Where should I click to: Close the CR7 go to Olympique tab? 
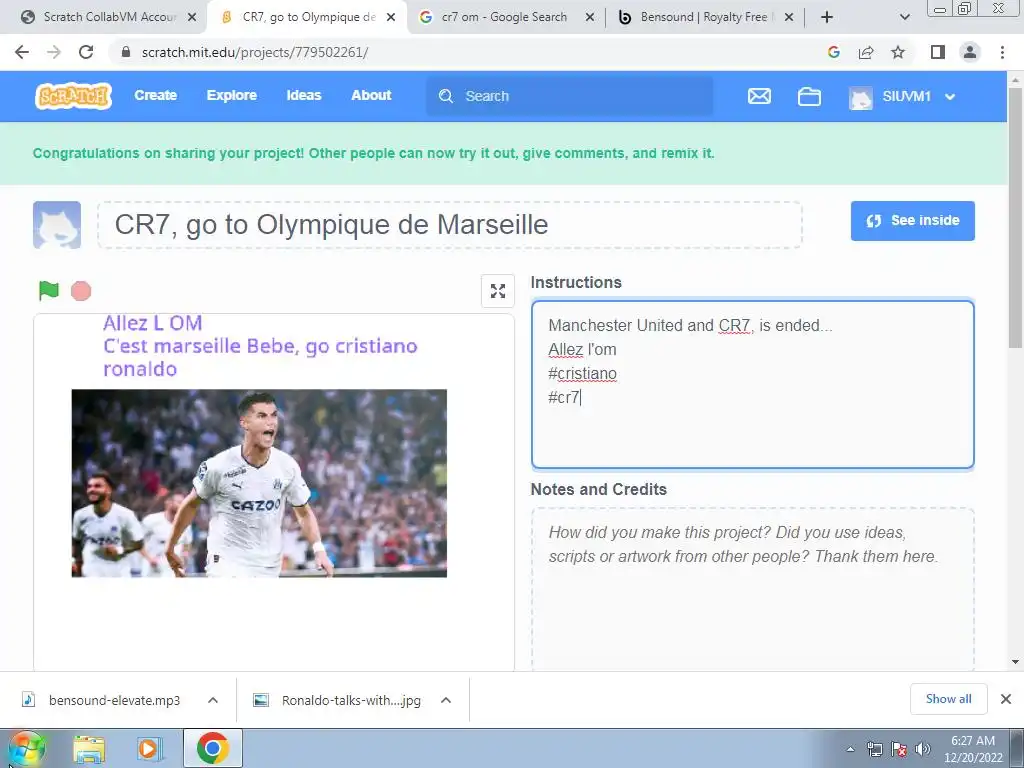point(391,18)
